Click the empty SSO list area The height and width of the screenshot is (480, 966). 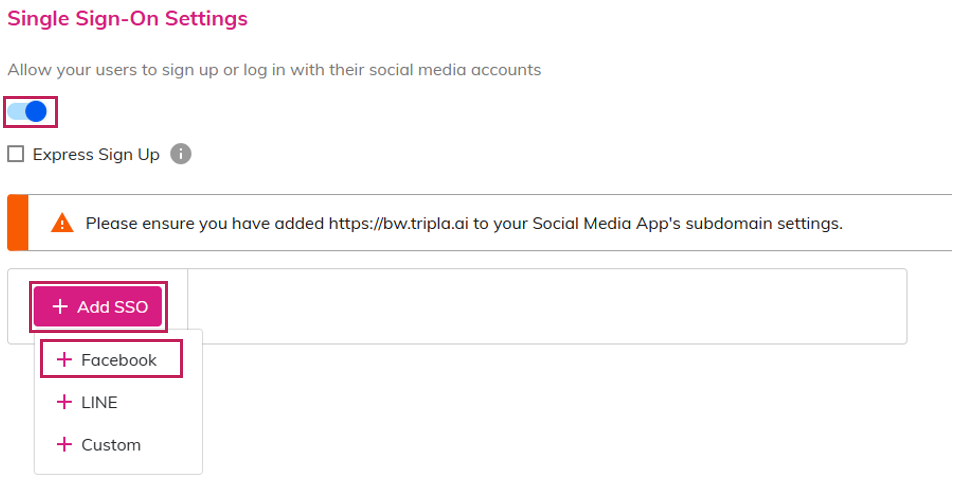545,306
